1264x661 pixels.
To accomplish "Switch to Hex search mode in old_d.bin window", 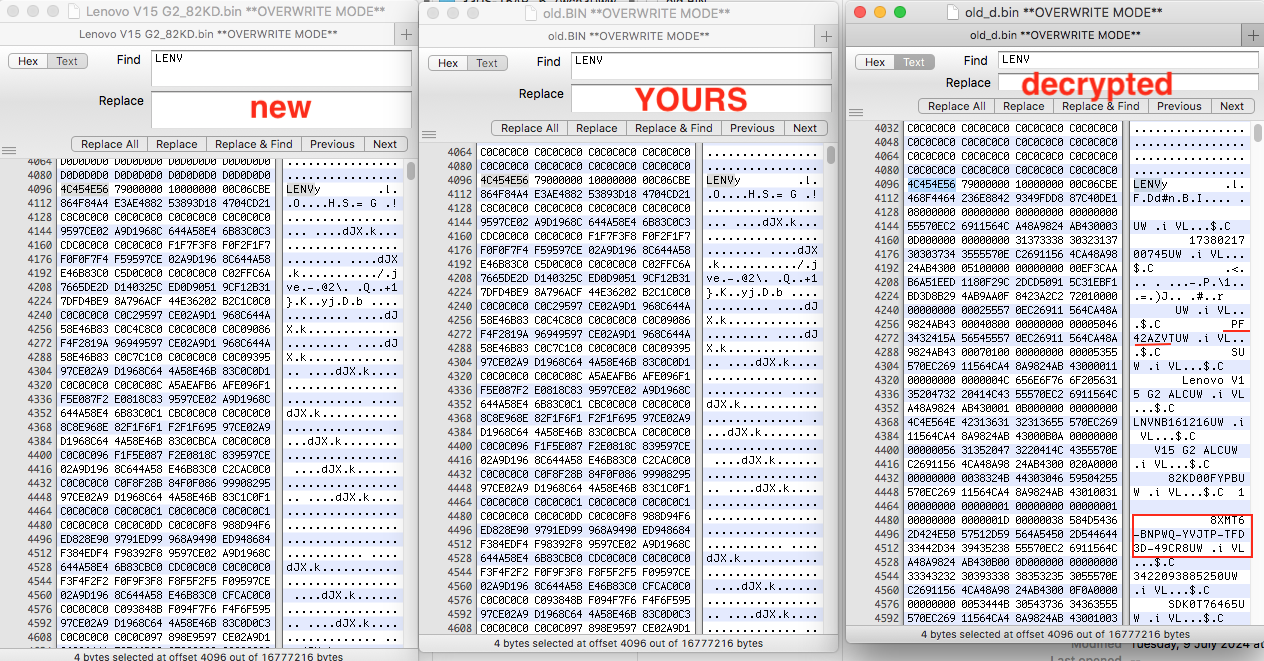I will coord(875,62).
